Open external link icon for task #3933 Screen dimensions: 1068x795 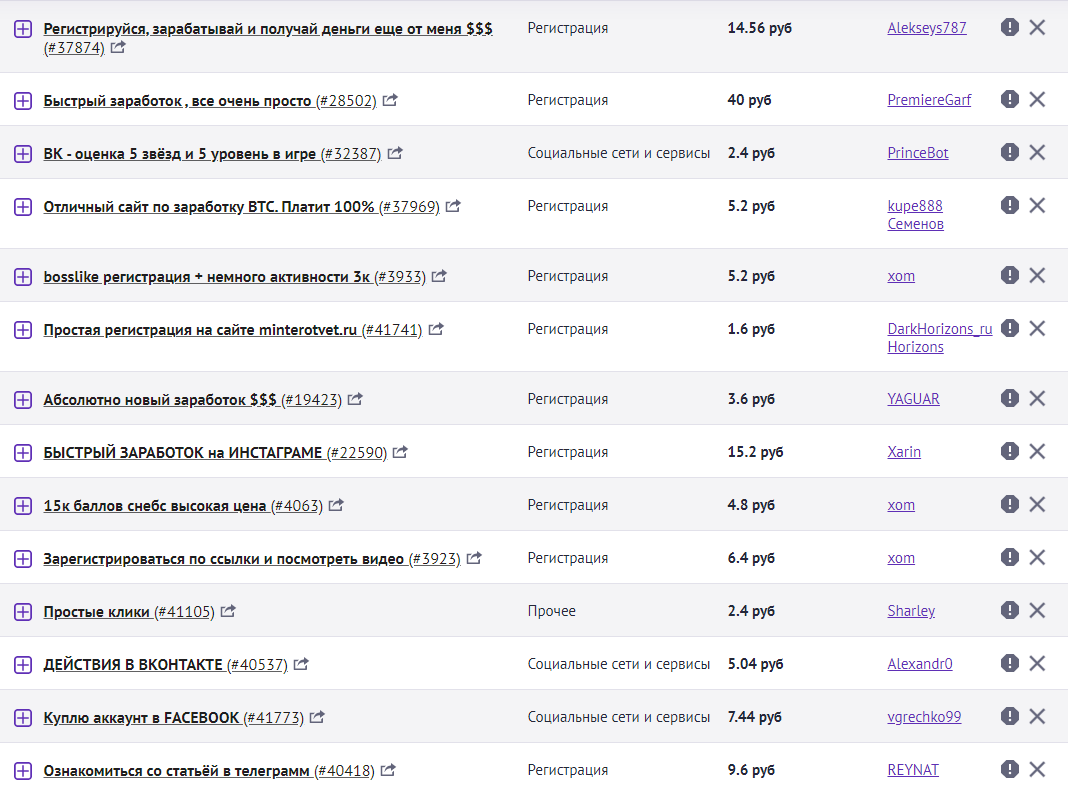click(x=439, y=276)
